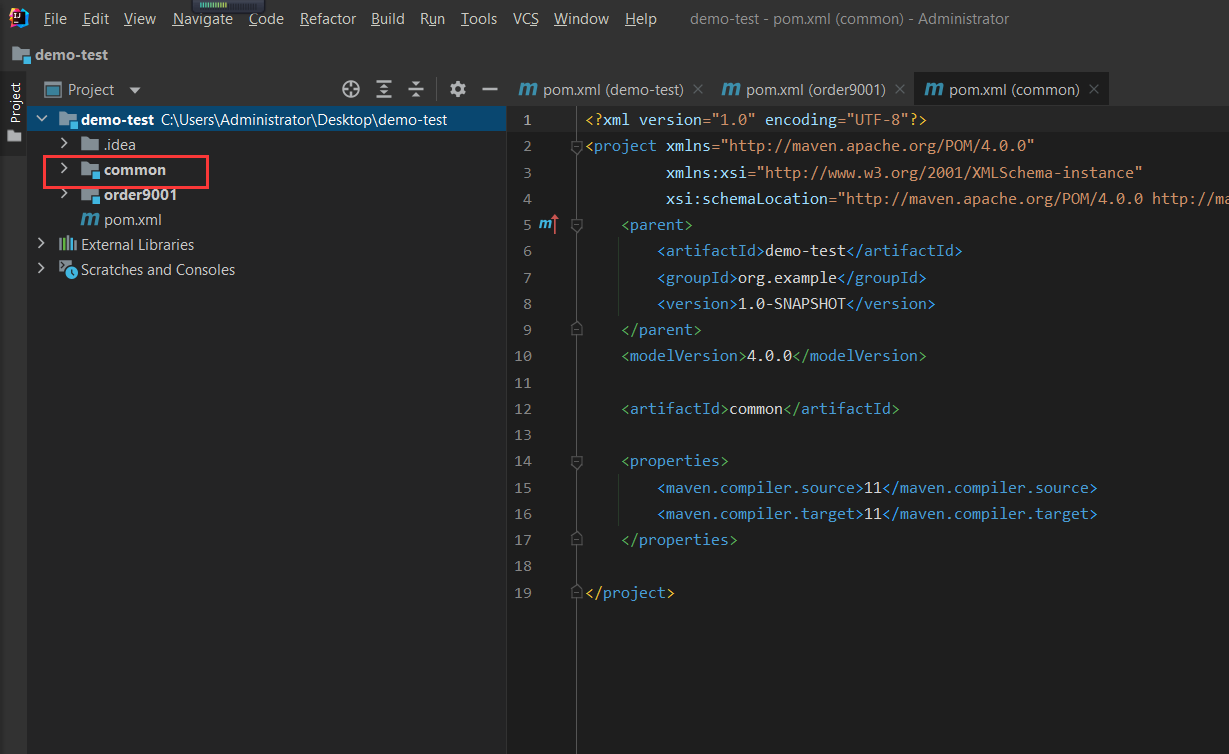Expand Scratches and Consoles arrow
The width and height of the screenshot is (1229, 754).
tap(41, 269)
